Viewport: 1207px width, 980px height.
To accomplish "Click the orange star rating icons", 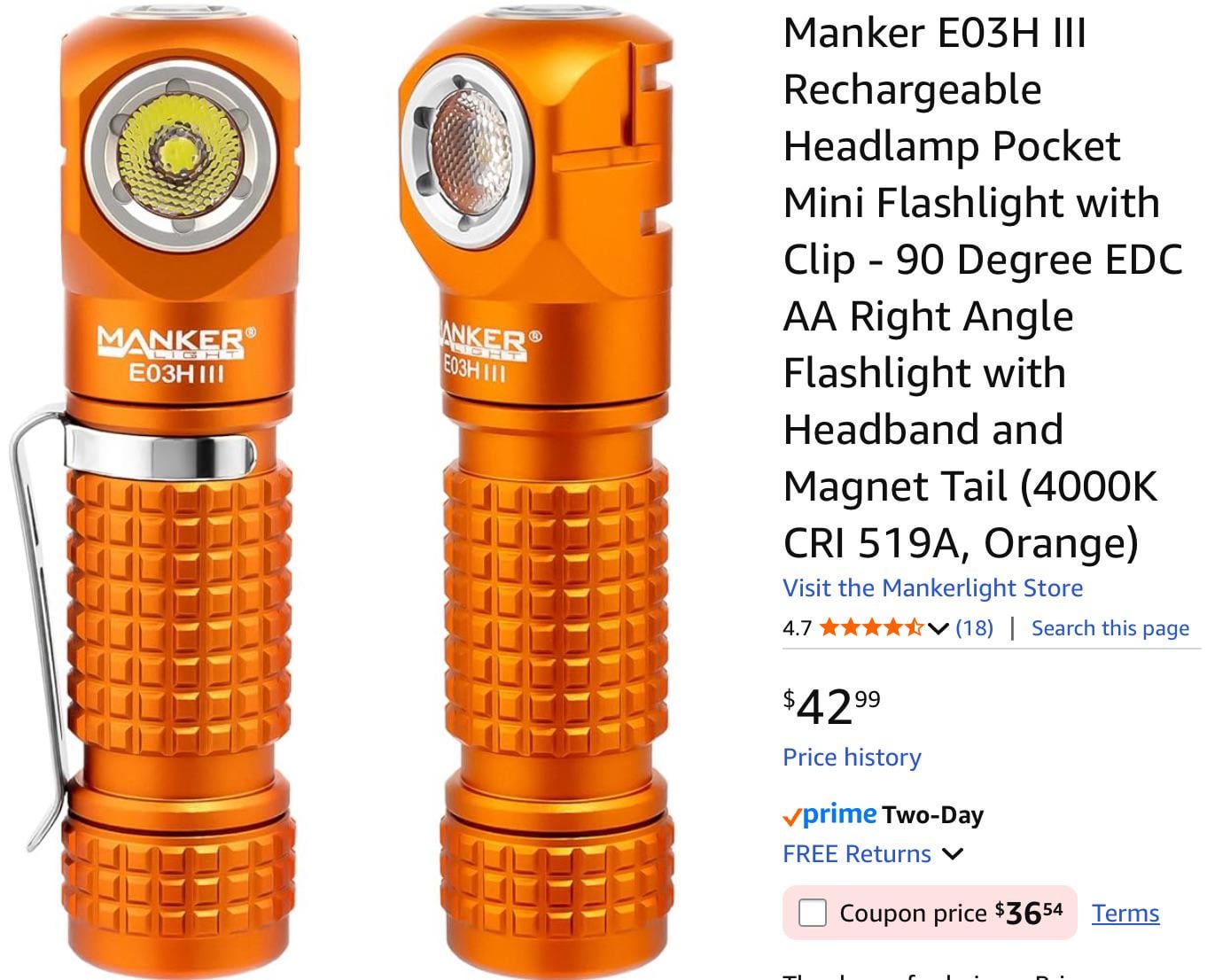I will tap(872, 628).
